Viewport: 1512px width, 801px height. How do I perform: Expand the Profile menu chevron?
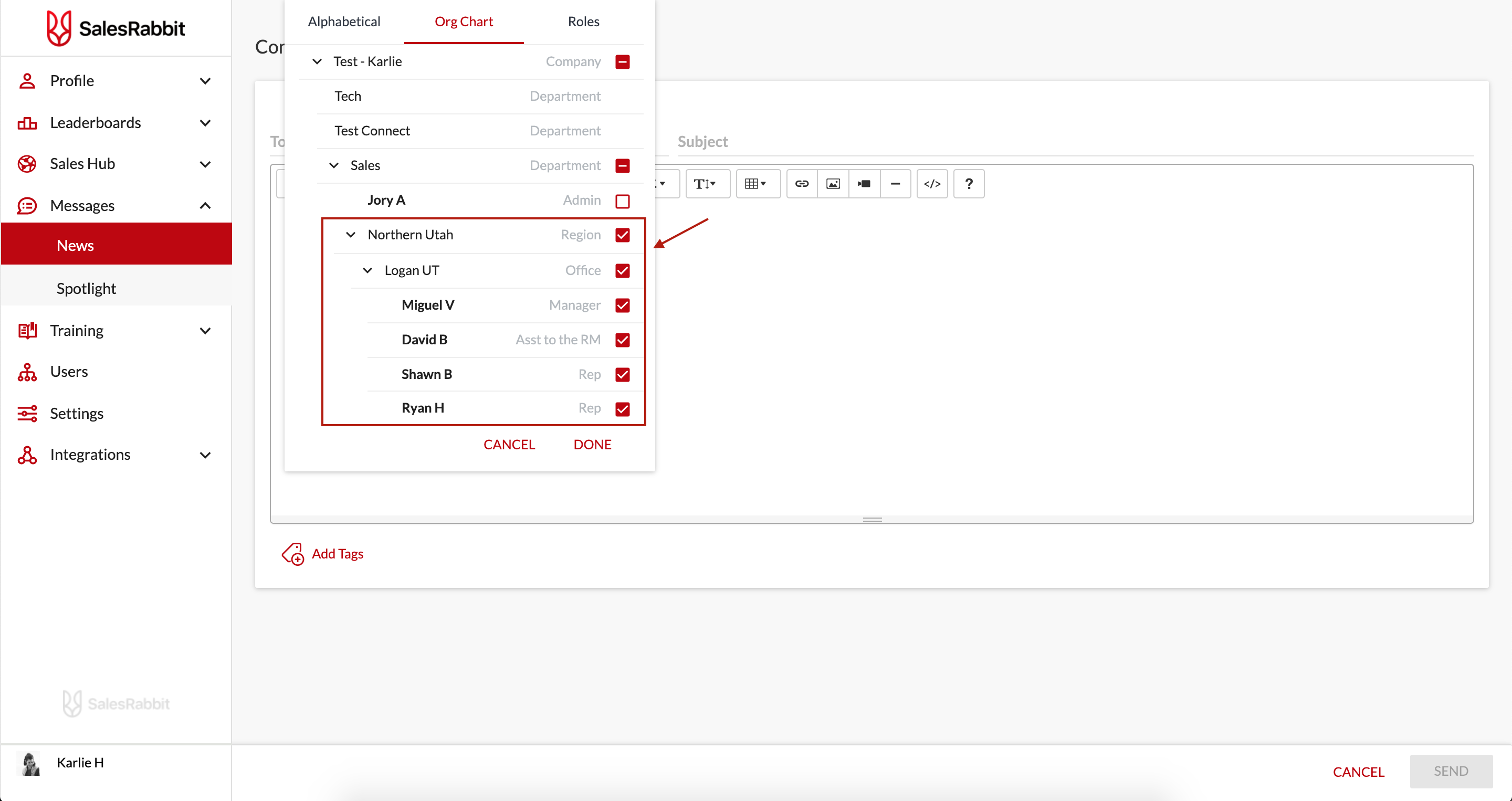coord(205,81)
